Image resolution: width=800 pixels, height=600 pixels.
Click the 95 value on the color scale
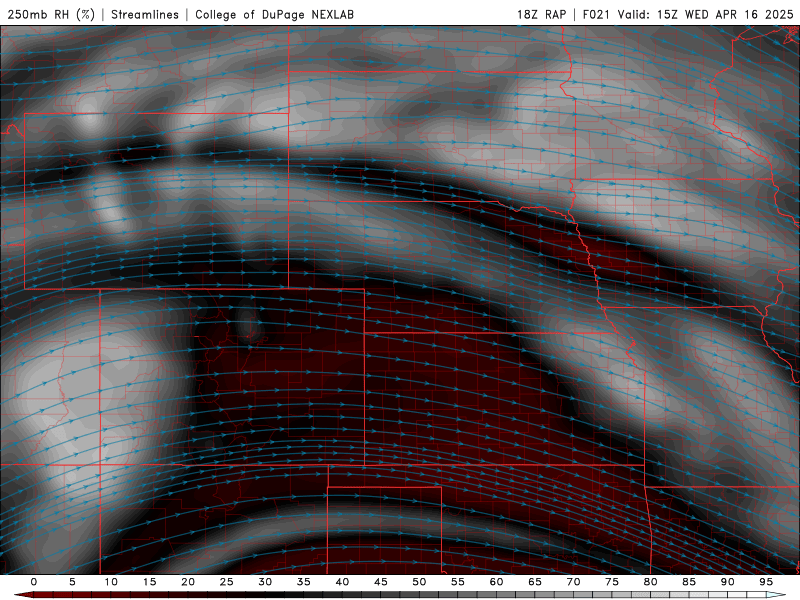[x=766, y=582]
